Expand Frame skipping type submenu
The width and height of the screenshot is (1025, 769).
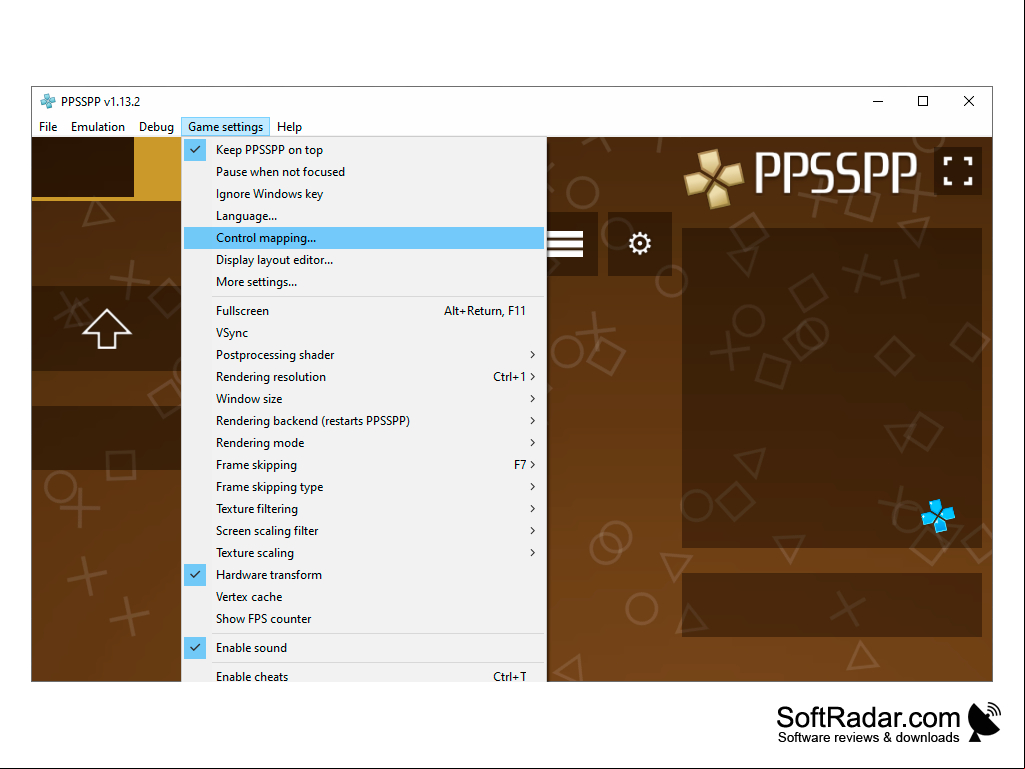click(x=363, y=487)
